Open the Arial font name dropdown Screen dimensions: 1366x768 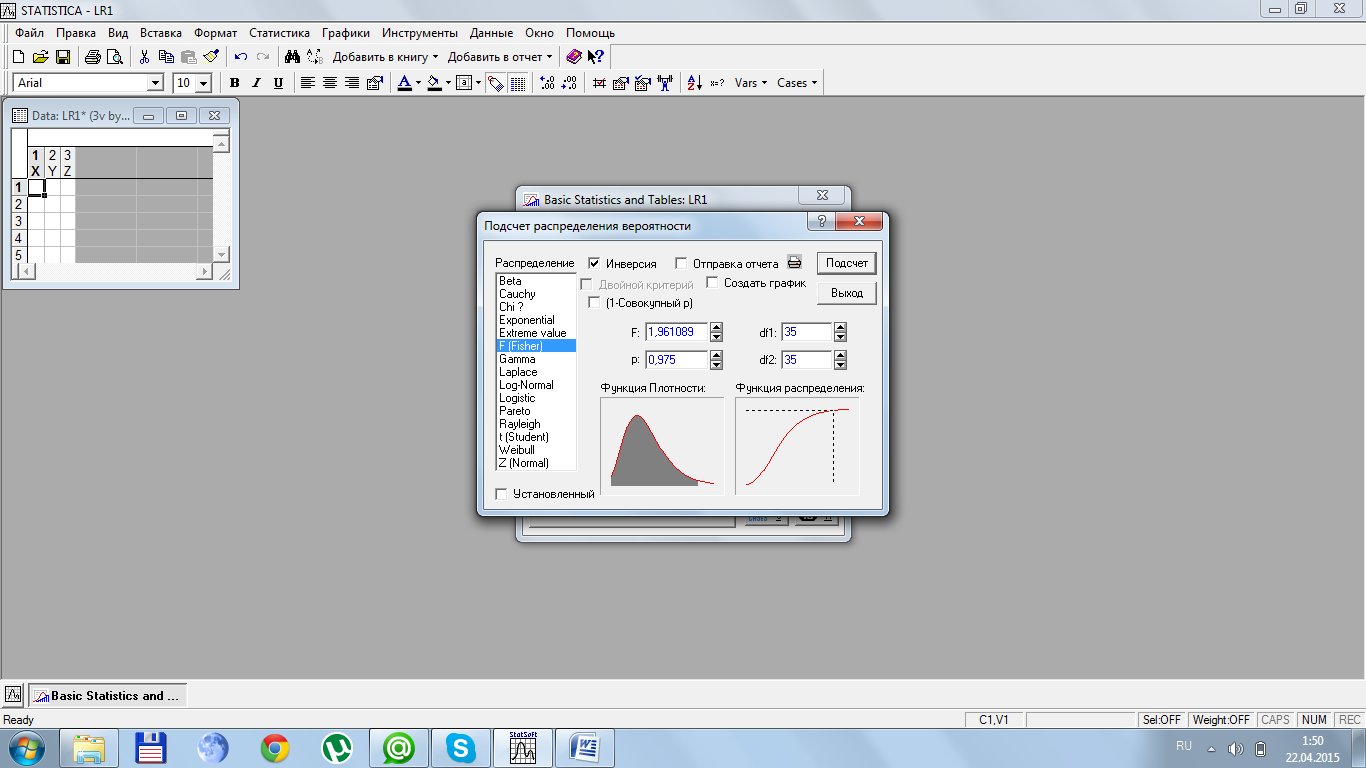pos(155,83)
